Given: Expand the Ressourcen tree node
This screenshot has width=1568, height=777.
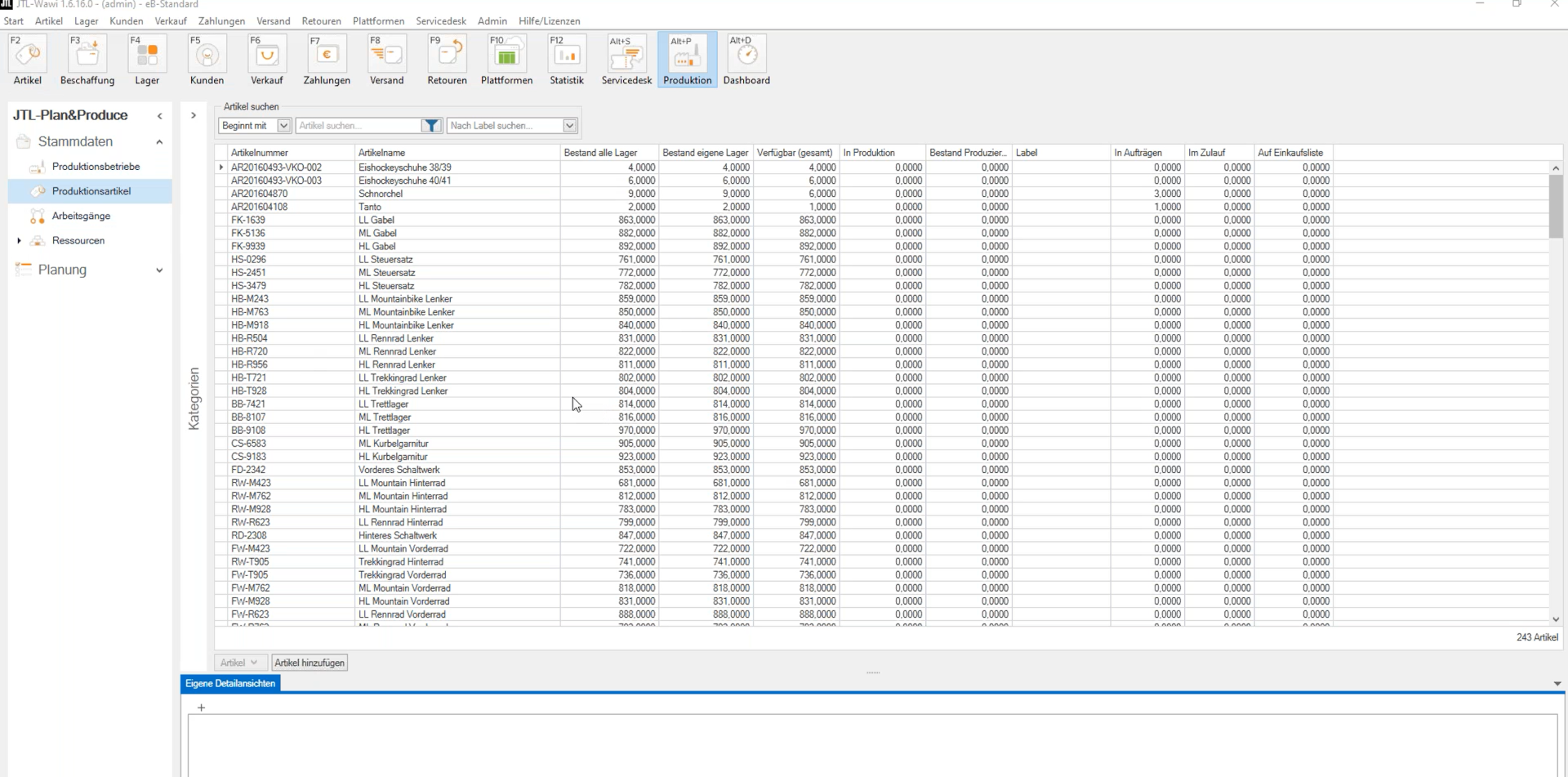Looking at the screenshot, I should tap(19, 241).
